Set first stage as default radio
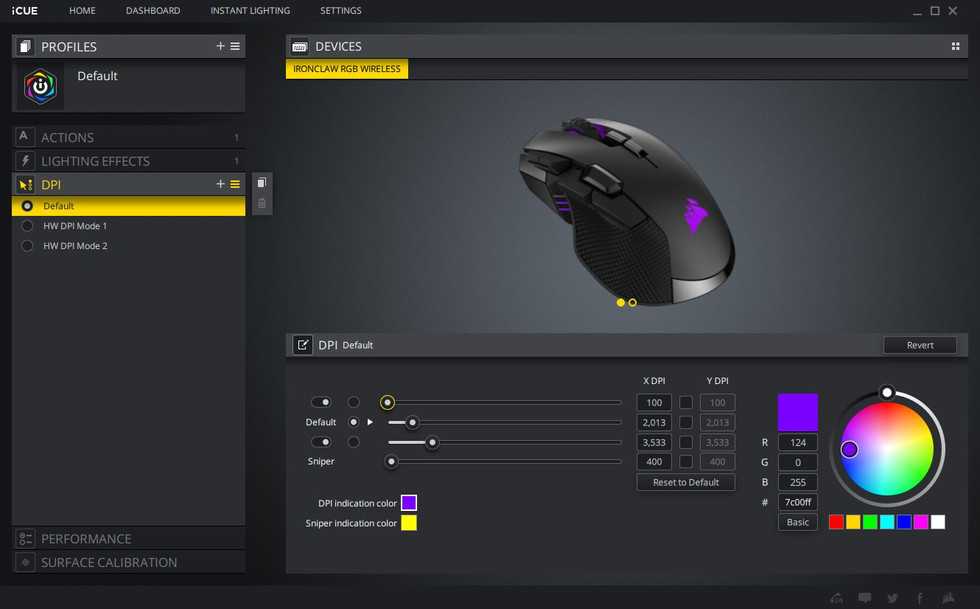Viewport: 980px width, 609px height. tap(354, 402)
